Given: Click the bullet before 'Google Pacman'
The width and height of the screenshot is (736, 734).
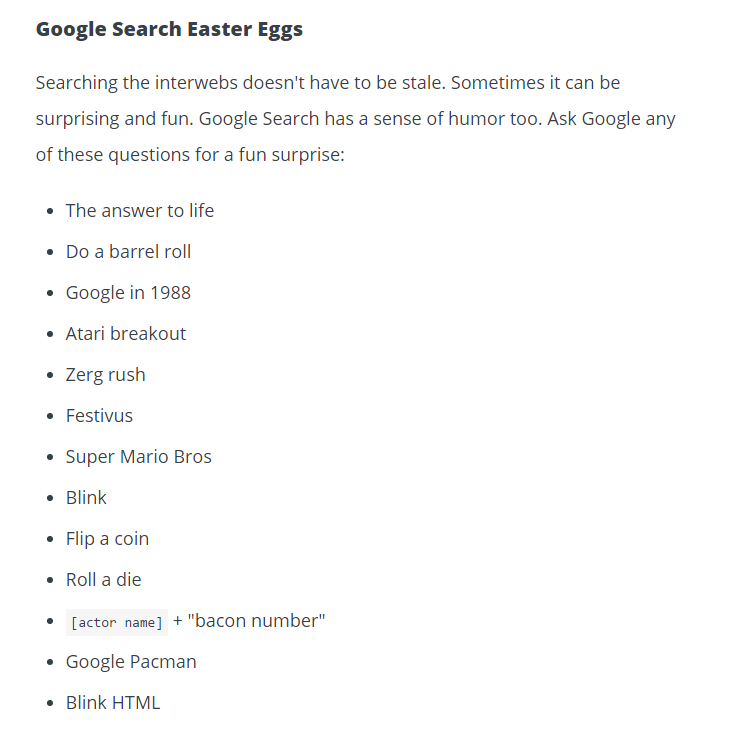Looking at the screenshot, I should (51, 662).
